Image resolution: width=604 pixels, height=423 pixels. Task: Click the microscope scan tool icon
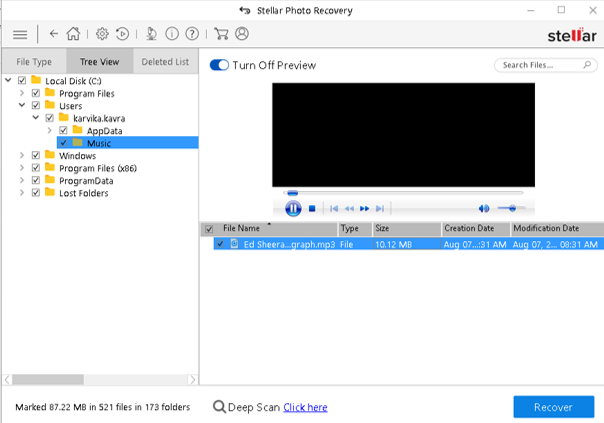click(151, 34)
